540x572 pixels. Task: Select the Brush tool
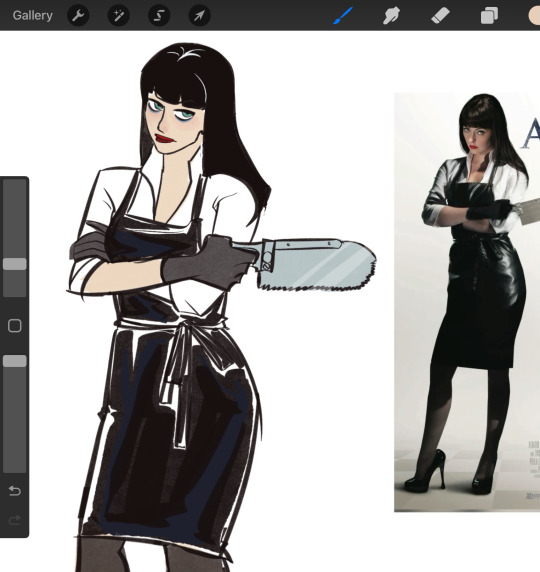point(343,16)
